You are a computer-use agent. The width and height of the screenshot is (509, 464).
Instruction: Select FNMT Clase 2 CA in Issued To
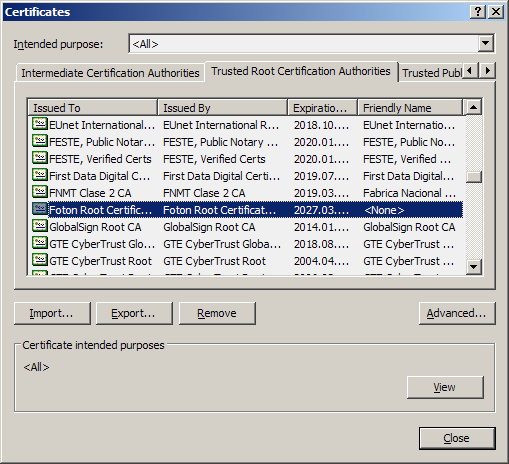point(90,193)
